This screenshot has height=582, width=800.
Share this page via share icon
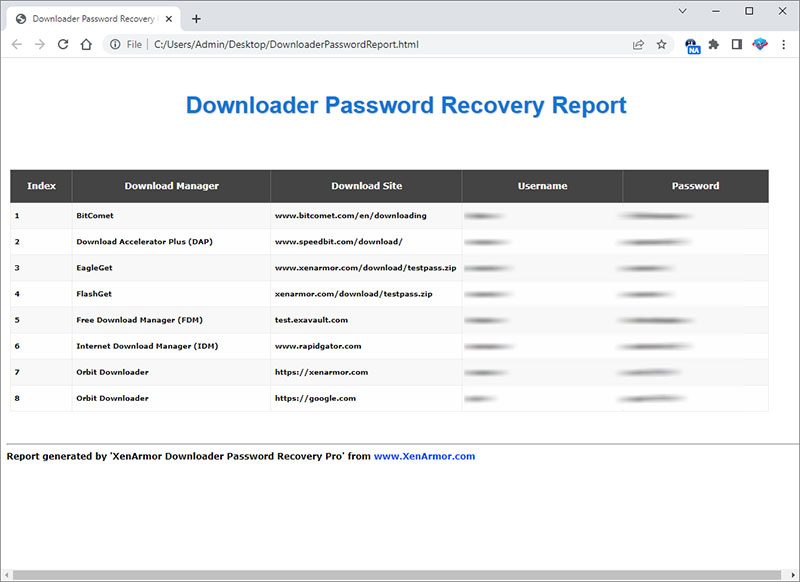click(x=638, y=44)
